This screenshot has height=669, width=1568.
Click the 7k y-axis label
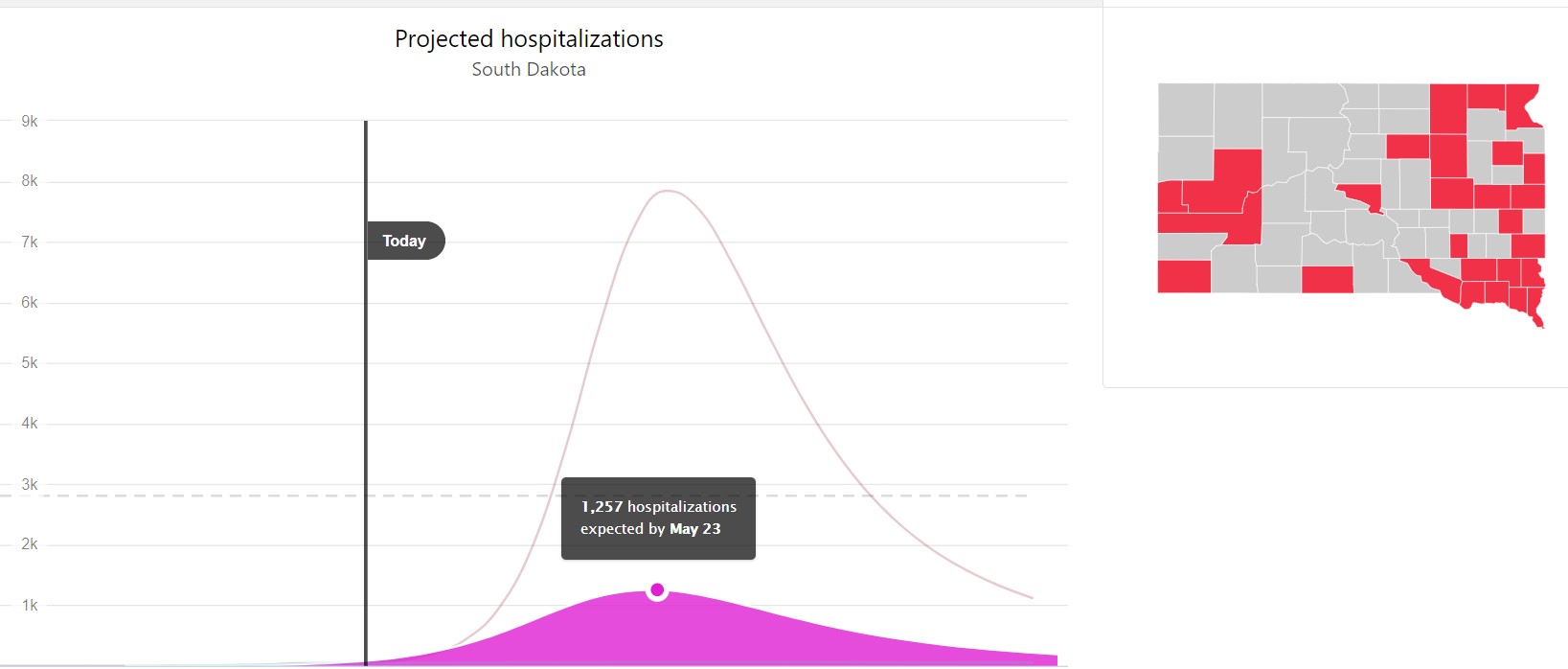point(30,242)
